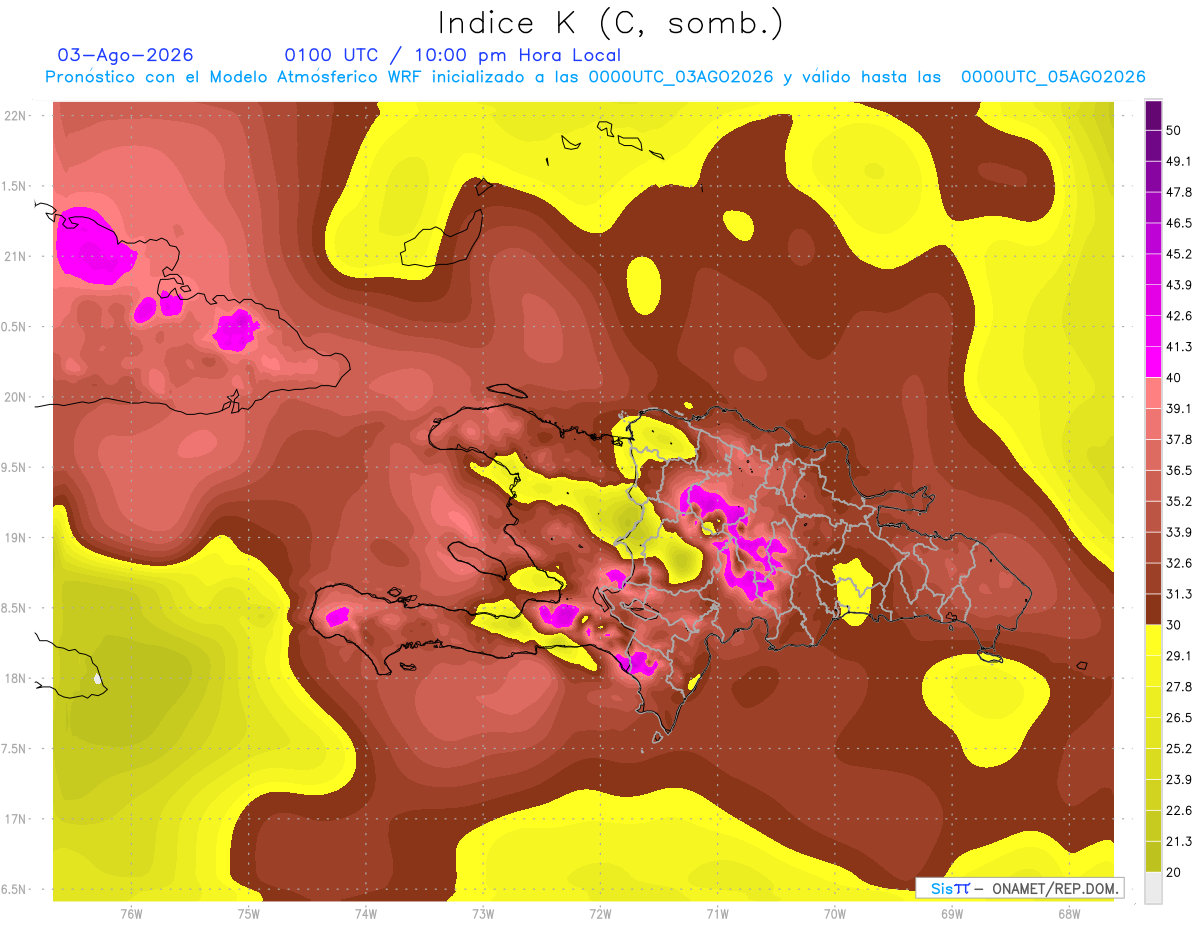Pick the dark brown legend swatch just above 30

(1153, 608)
